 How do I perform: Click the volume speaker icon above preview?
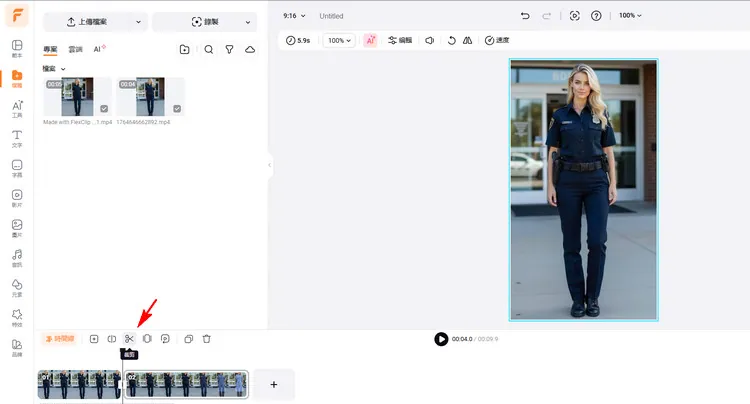(x=429, y=41)
